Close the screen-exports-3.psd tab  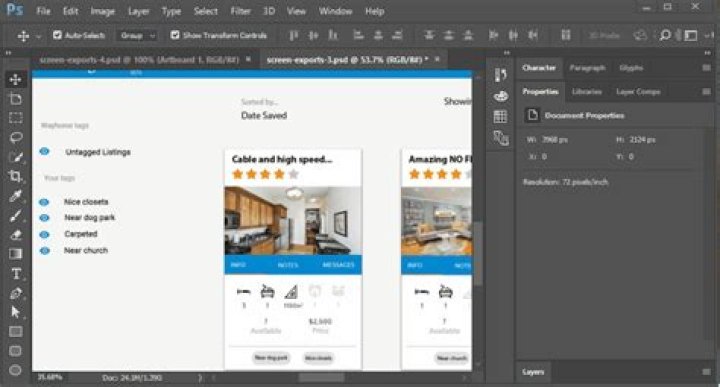(437, 59)
